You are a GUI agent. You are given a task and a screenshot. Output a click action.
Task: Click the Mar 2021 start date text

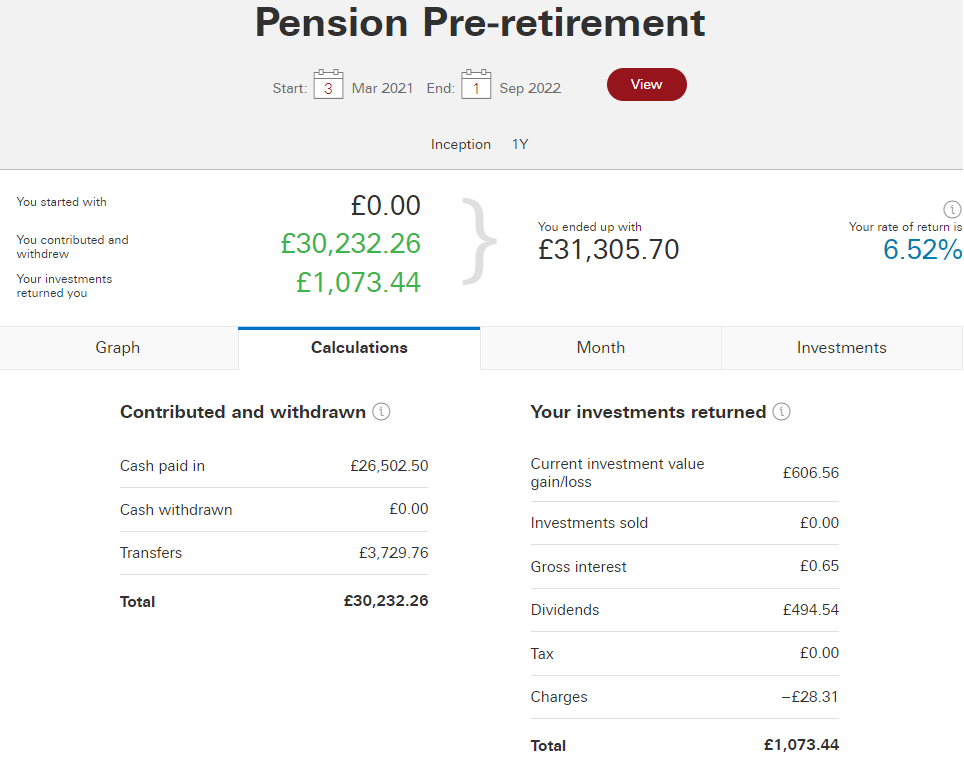(382, 89)
